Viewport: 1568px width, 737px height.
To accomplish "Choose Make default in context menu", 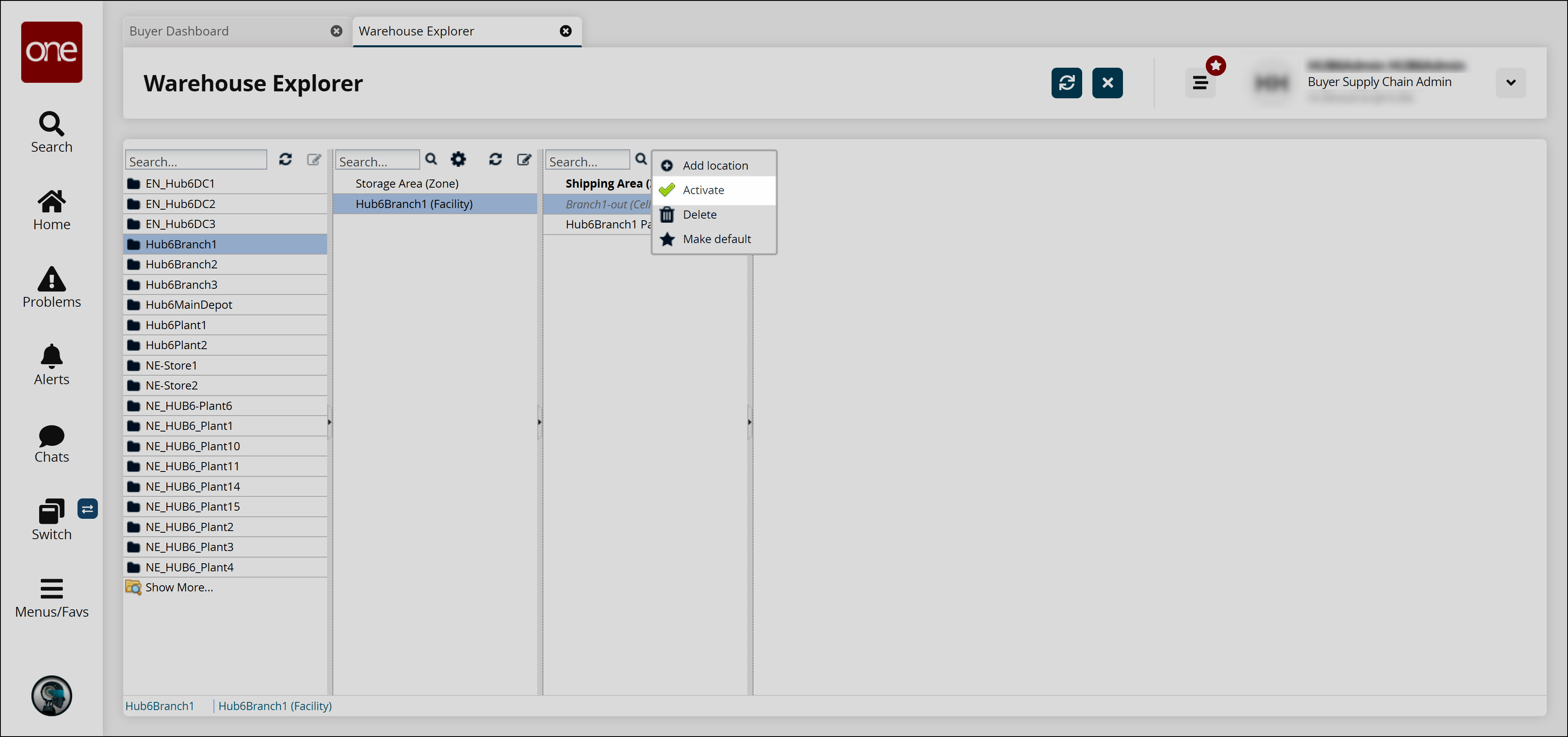I will click(716, 239).
